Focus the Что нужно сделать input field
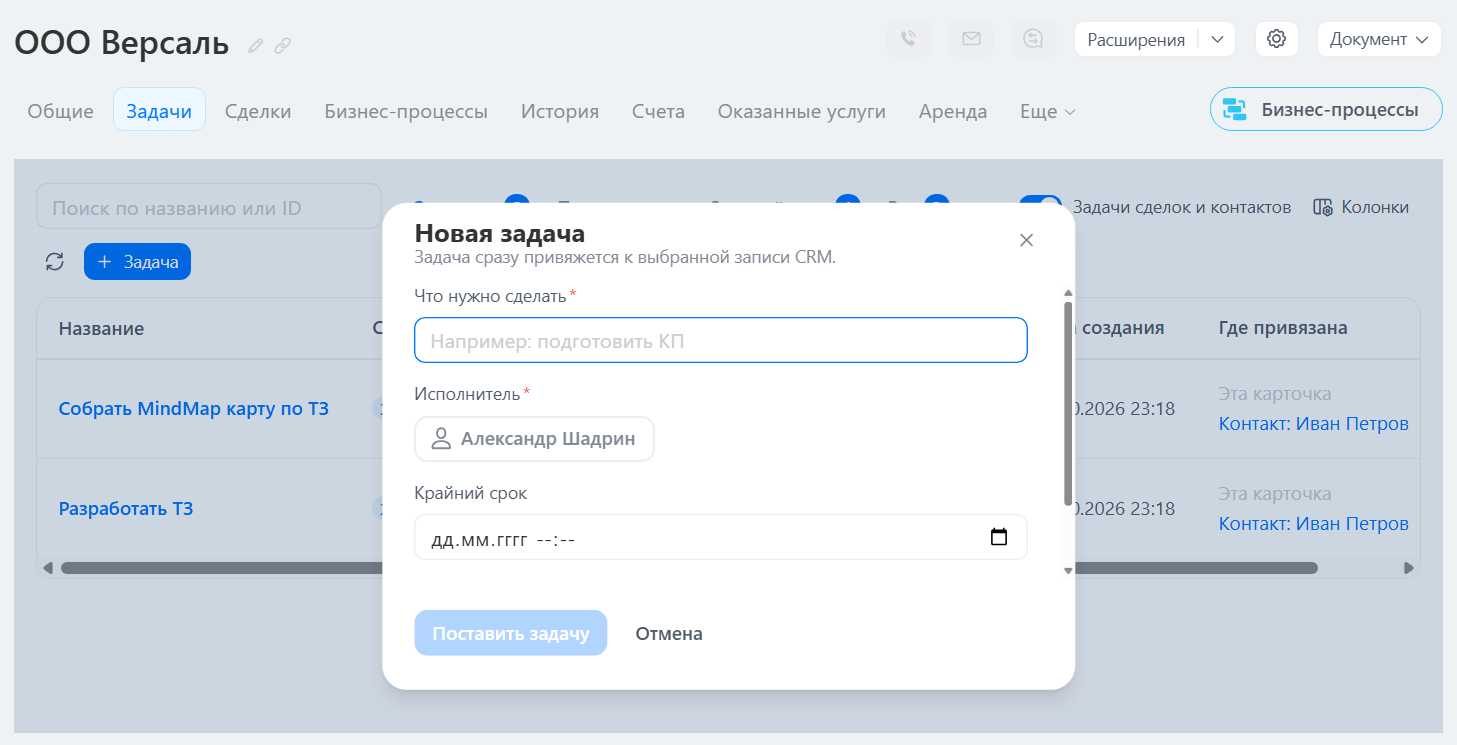 point(721,340)
